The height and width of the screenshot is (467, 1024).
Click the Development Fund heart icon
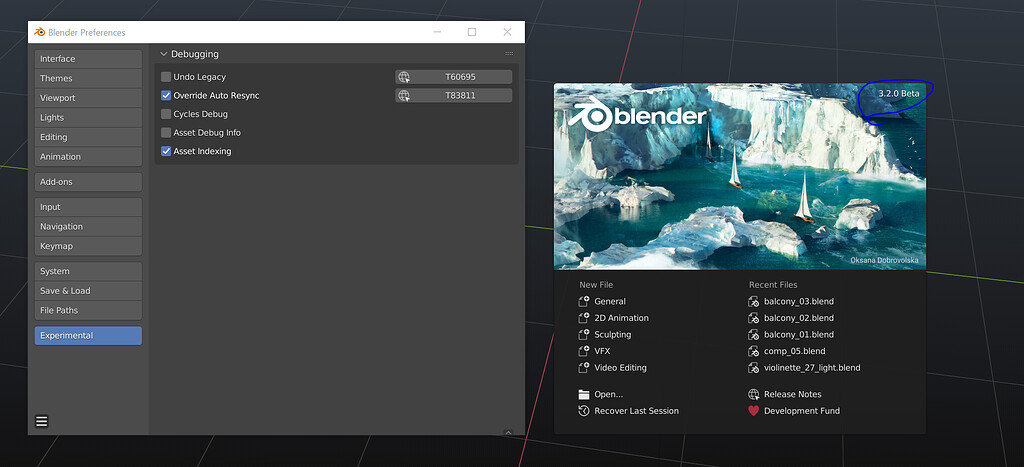click(754, 411)
